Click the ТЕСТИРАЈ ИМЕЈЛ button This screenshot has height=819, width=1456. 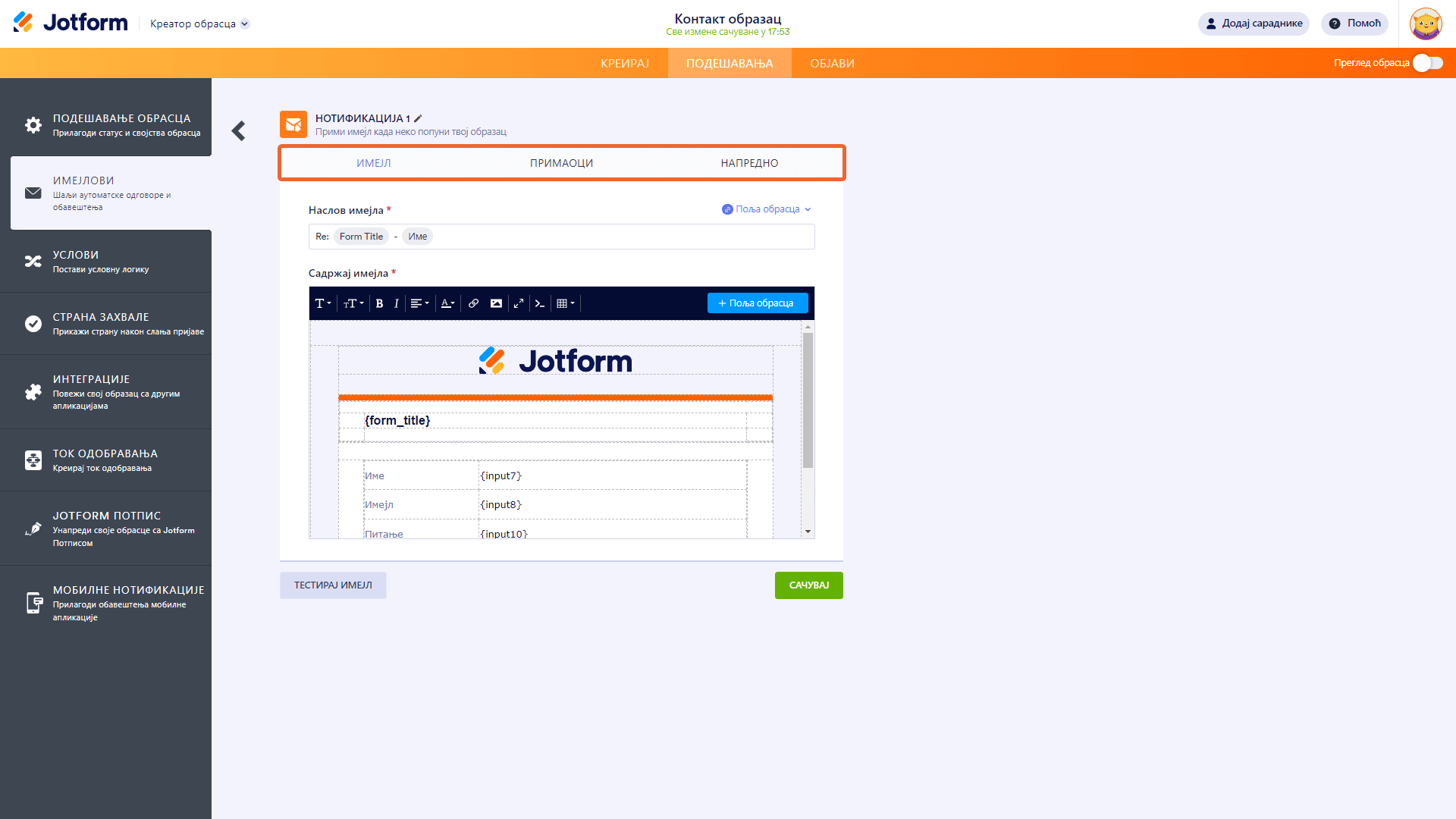pyautogui.click(x=333, y=585)
